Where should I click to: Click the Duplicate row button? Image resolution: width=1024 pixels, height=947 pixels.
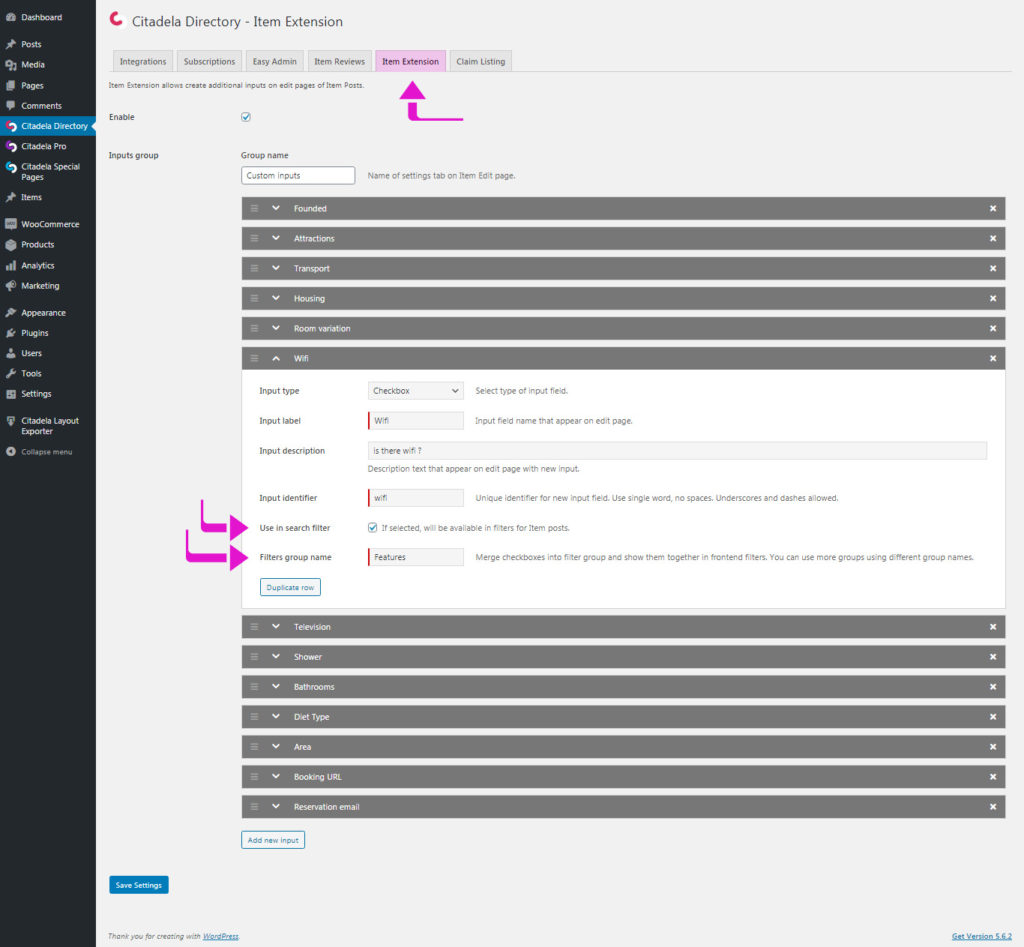tap(290, 587)
